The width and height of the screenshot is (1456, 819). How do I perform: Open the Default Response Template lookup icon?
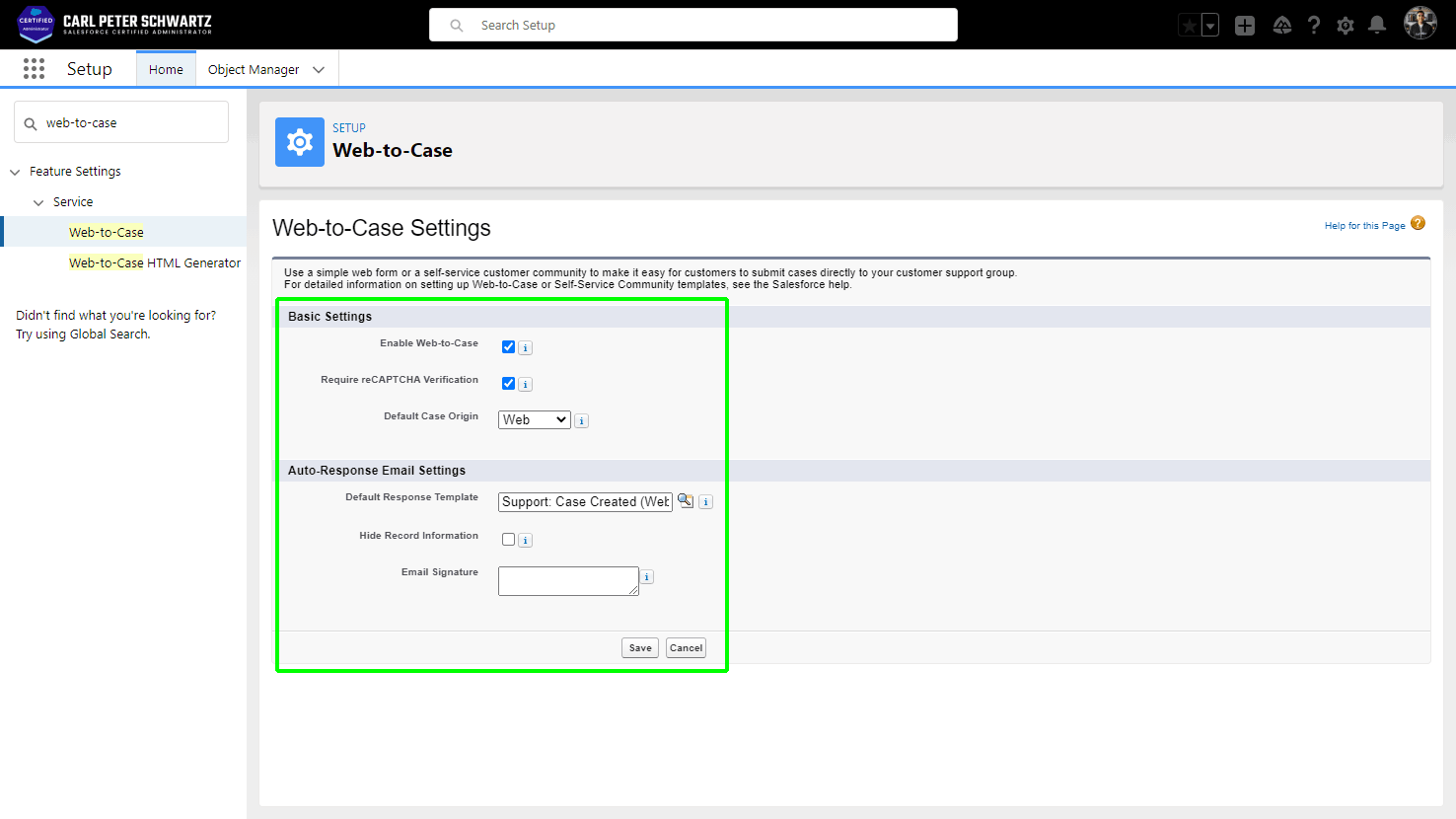coord(686,500)
